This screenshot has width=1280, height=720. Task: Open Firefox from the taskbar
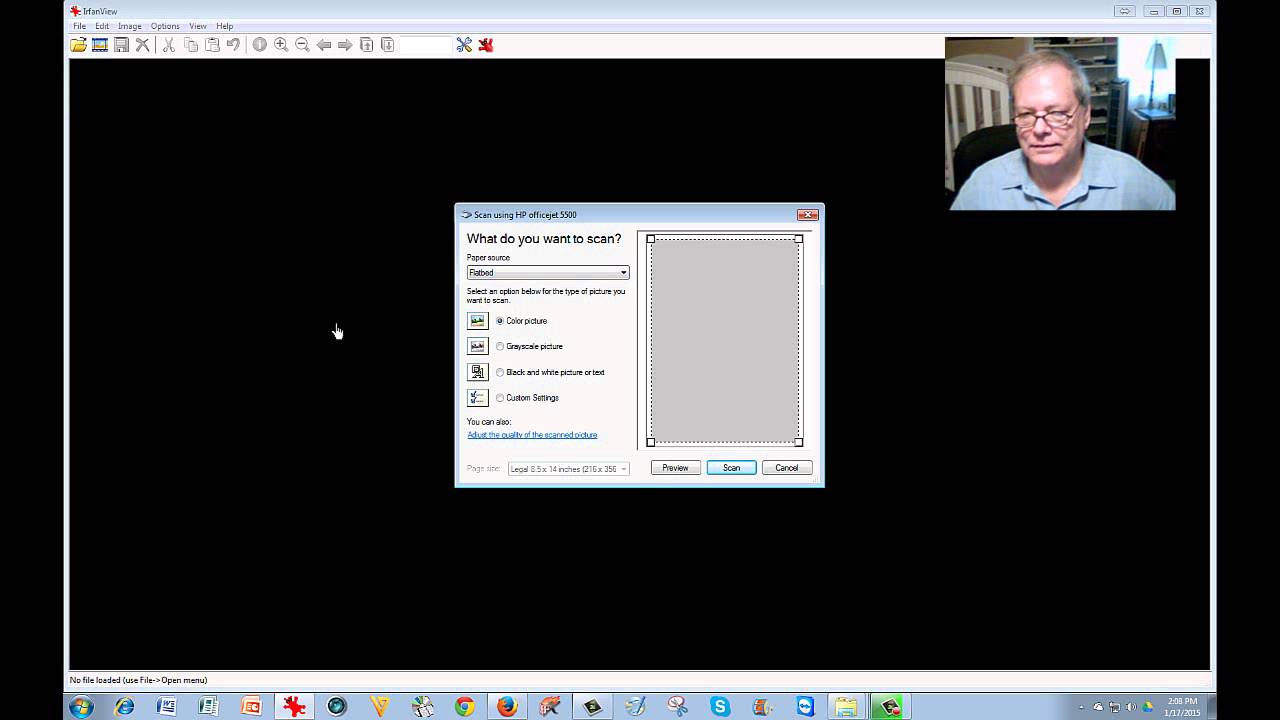(x=507, y=707)
